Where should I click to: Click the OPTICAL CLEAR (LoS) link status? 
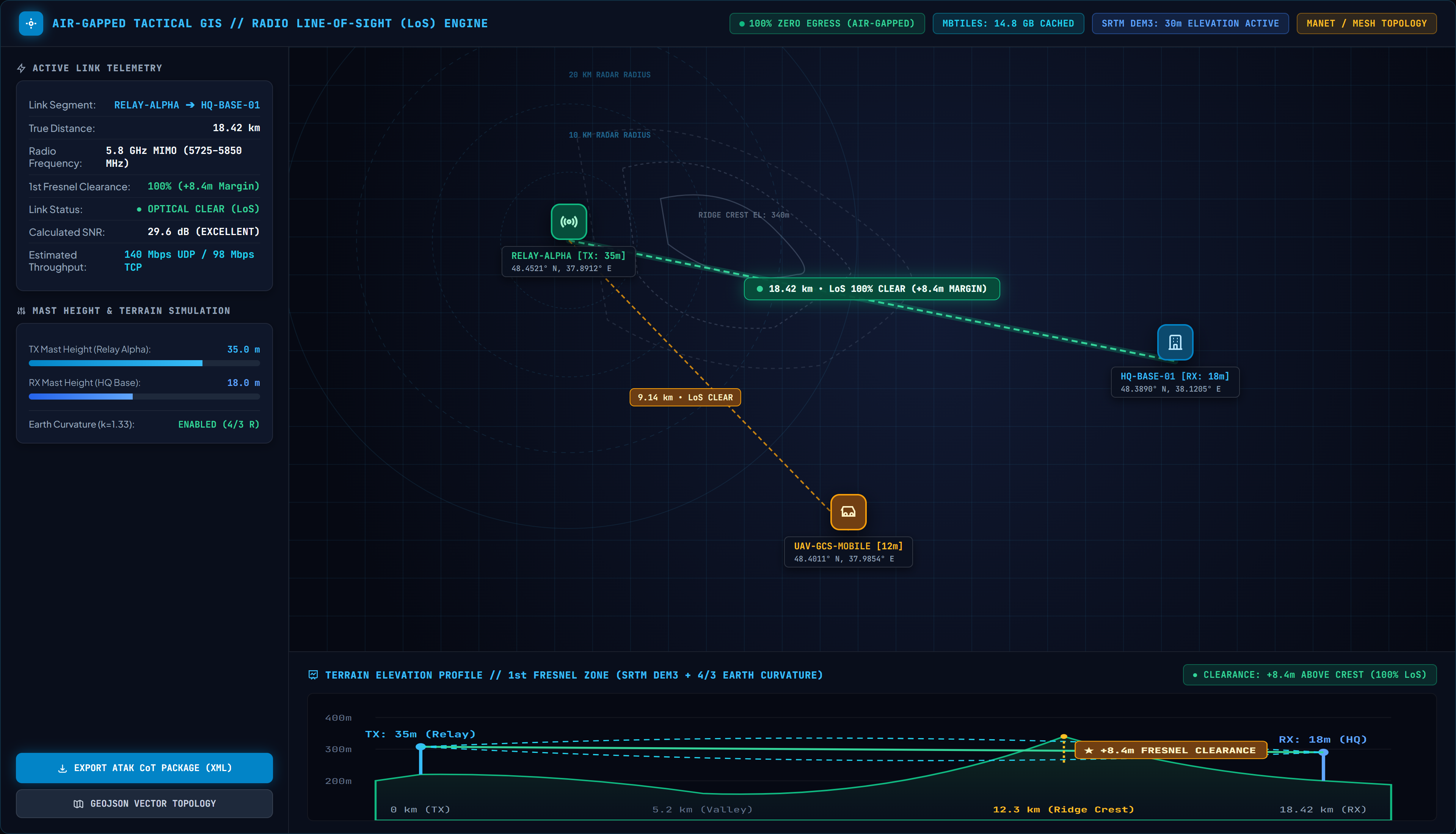[198, 209]
